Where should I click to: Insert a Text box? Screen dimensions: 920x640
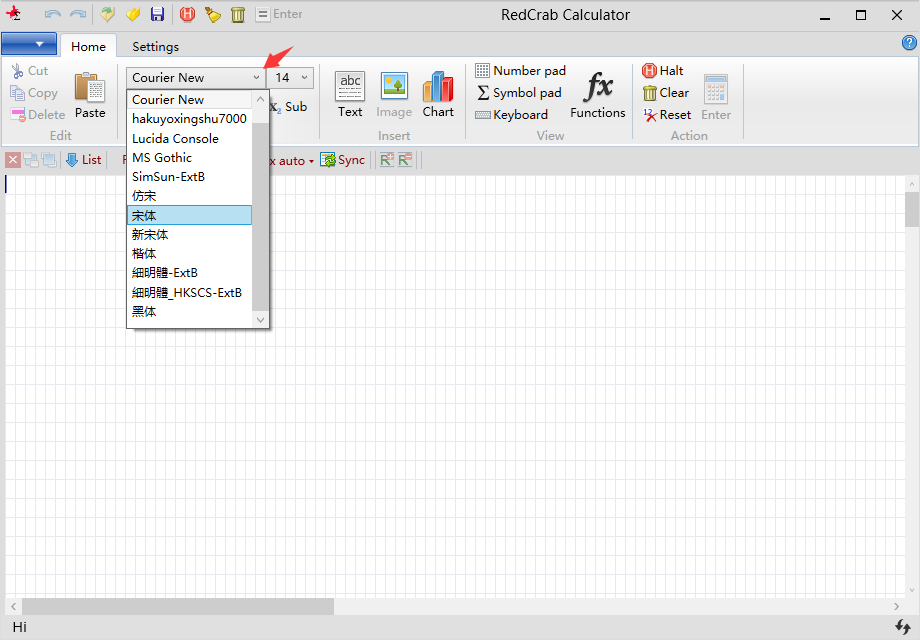tap(350, 95)
